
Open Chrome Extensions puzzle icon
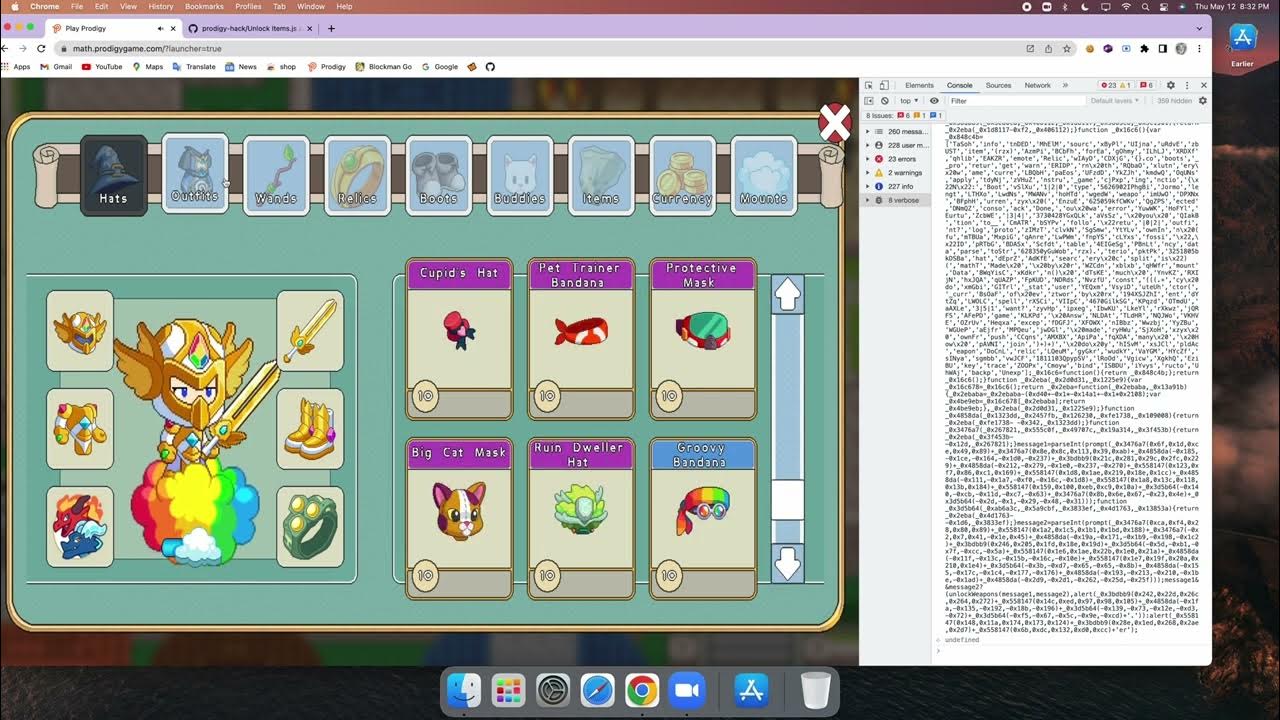pyautogui.click(x=1145, y=48)
